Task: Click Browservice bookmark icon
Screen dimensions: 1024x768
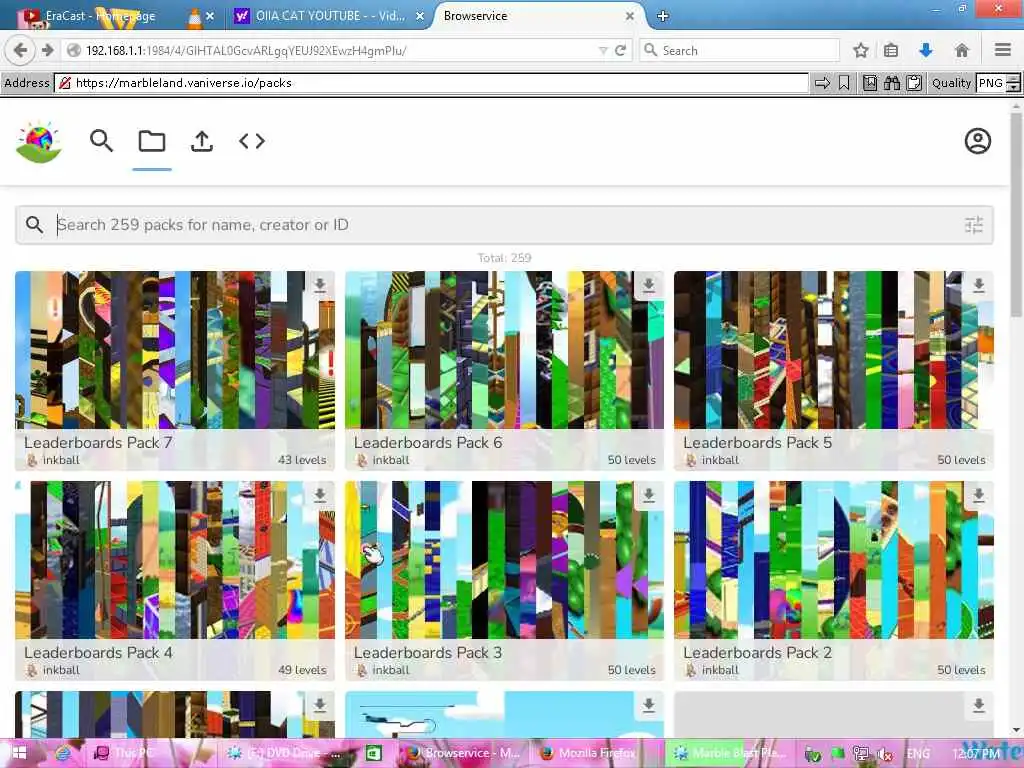Action: click(x=844, y=83)
